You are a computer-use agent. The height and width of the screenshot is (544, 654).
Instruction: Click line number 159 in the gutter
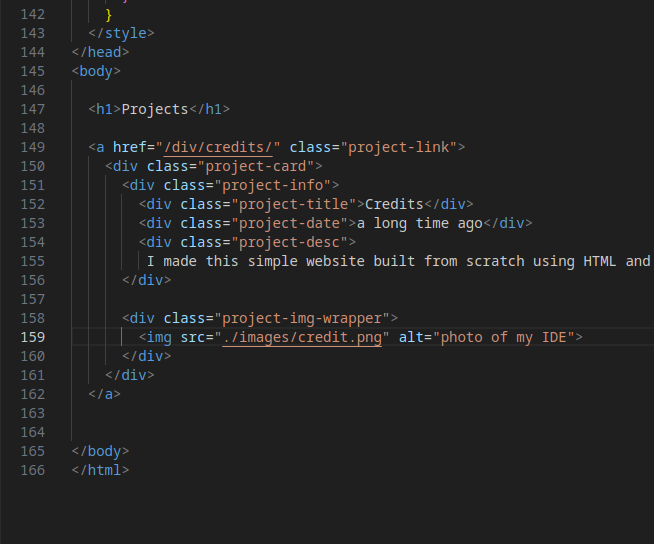32,337
